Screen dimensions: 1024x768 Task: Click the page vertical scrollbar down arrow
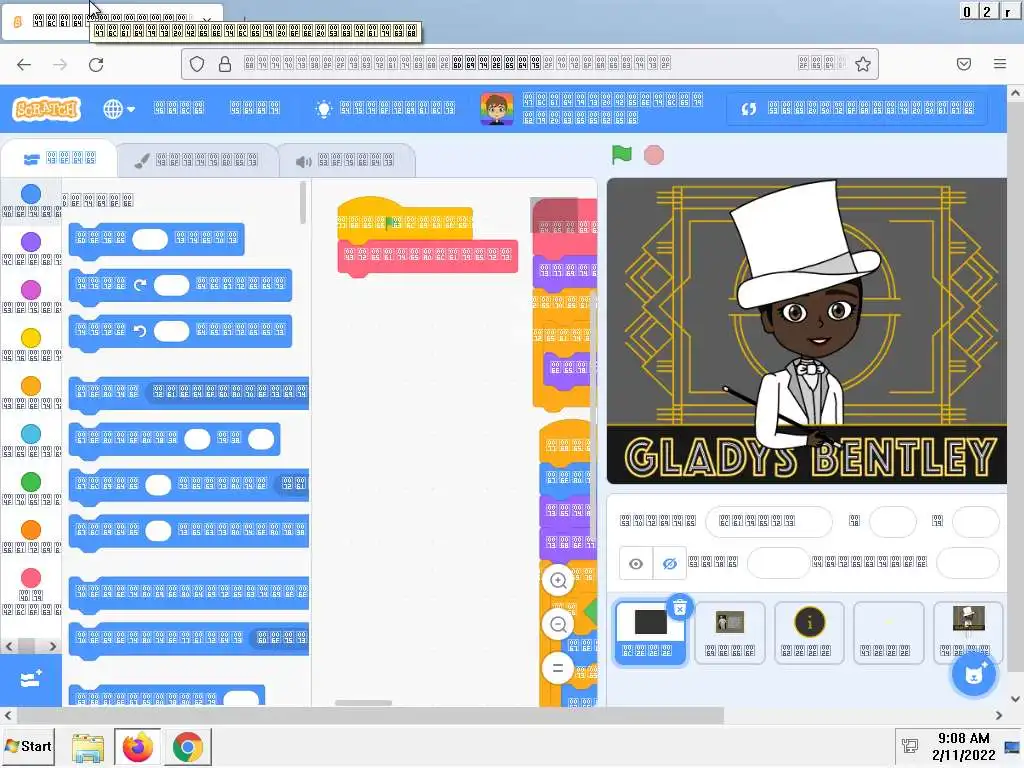[x=1016, y=699]
